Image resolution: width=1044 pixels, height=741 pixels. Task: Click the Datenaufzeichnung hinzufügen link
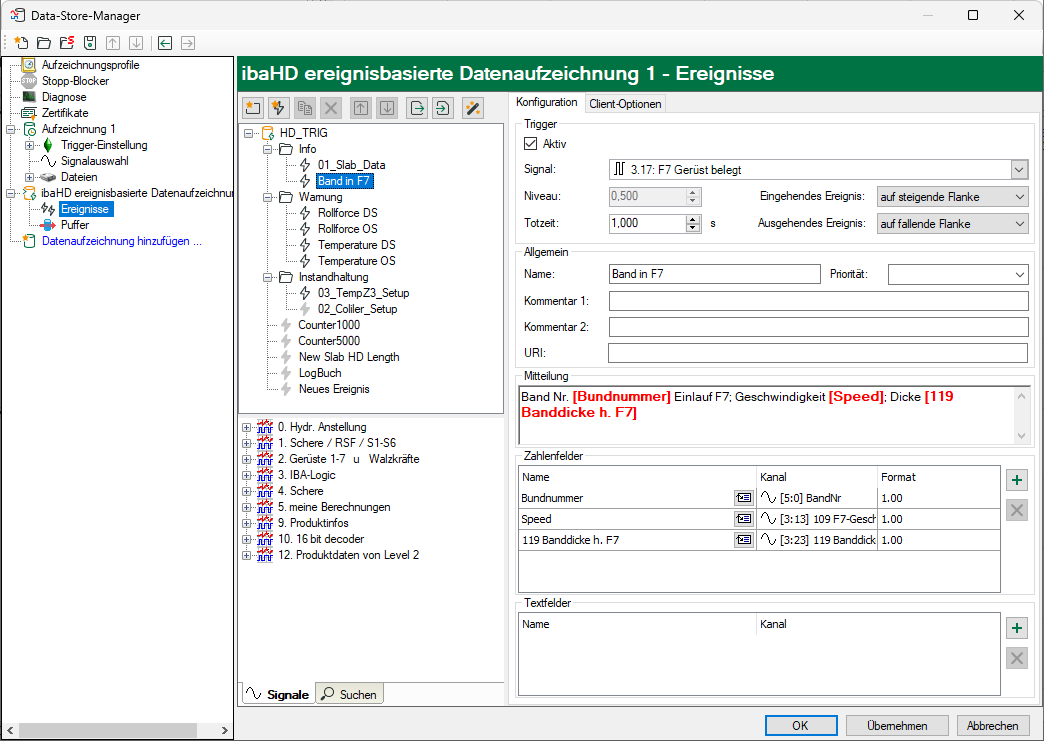coord(121,241)
